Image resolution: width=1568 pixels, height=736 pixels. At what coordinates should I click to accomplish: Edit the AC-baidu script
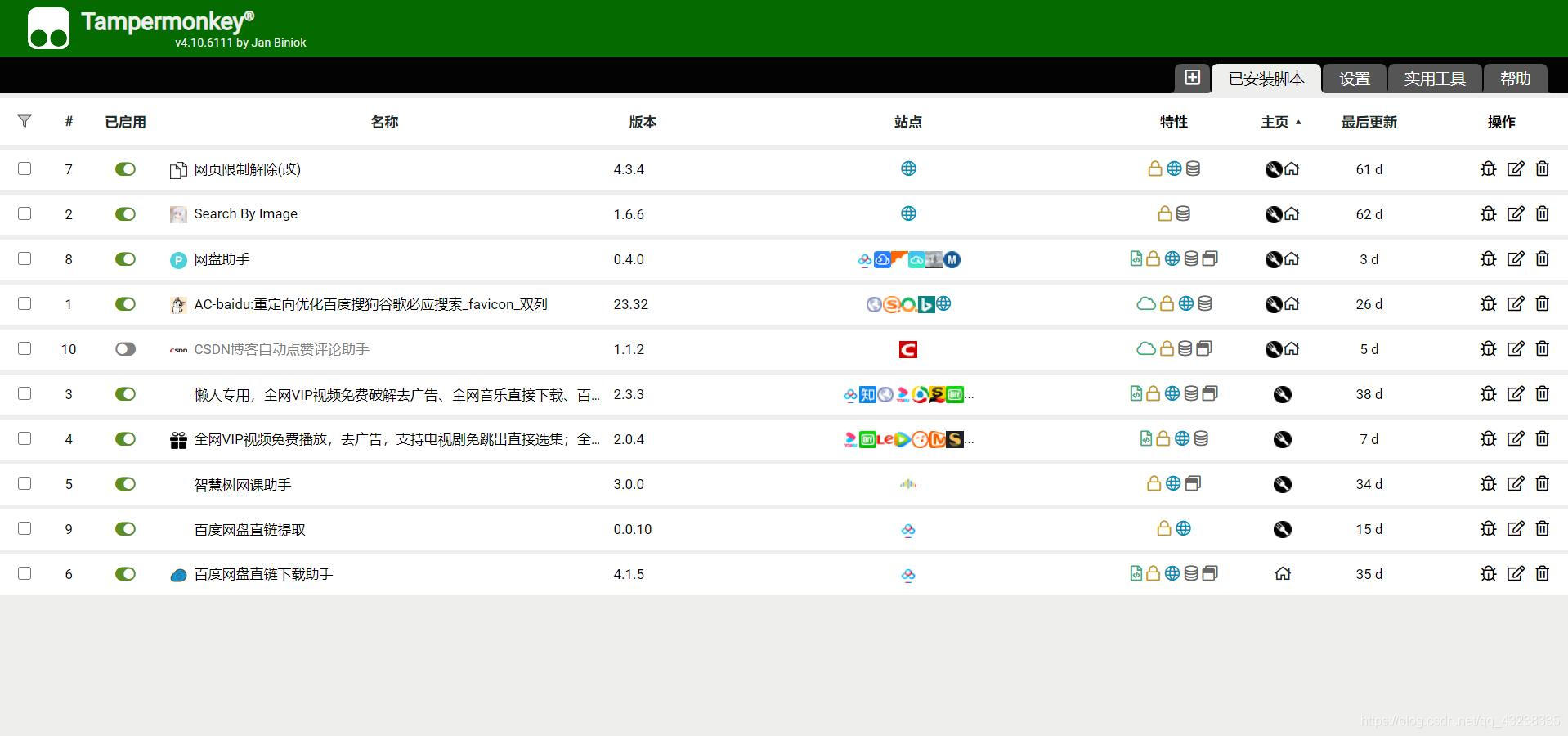coord(1515,303)
